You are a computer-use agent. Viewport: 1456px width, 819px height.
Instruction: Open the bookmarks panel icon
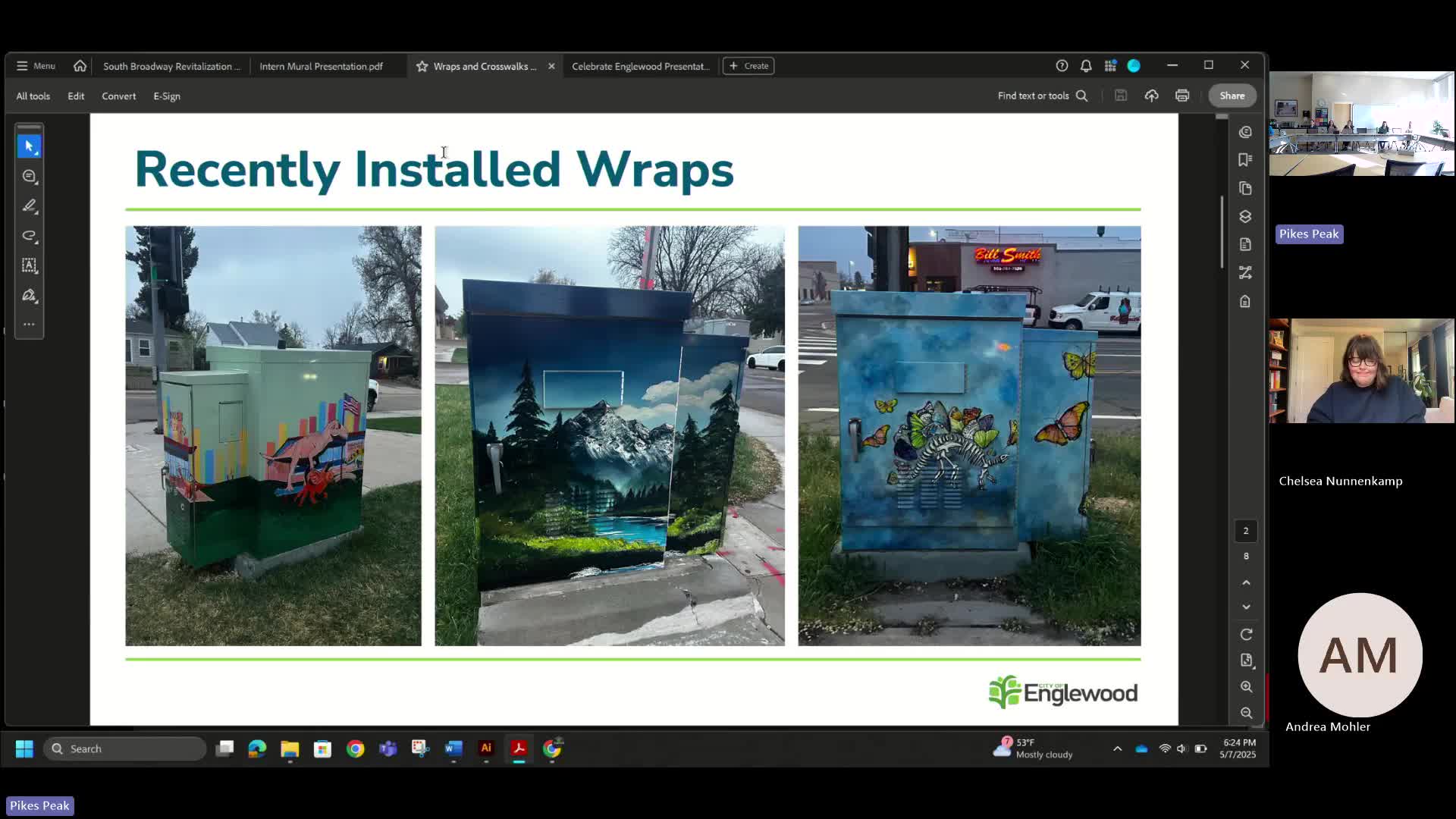[x=1245, y=159]
